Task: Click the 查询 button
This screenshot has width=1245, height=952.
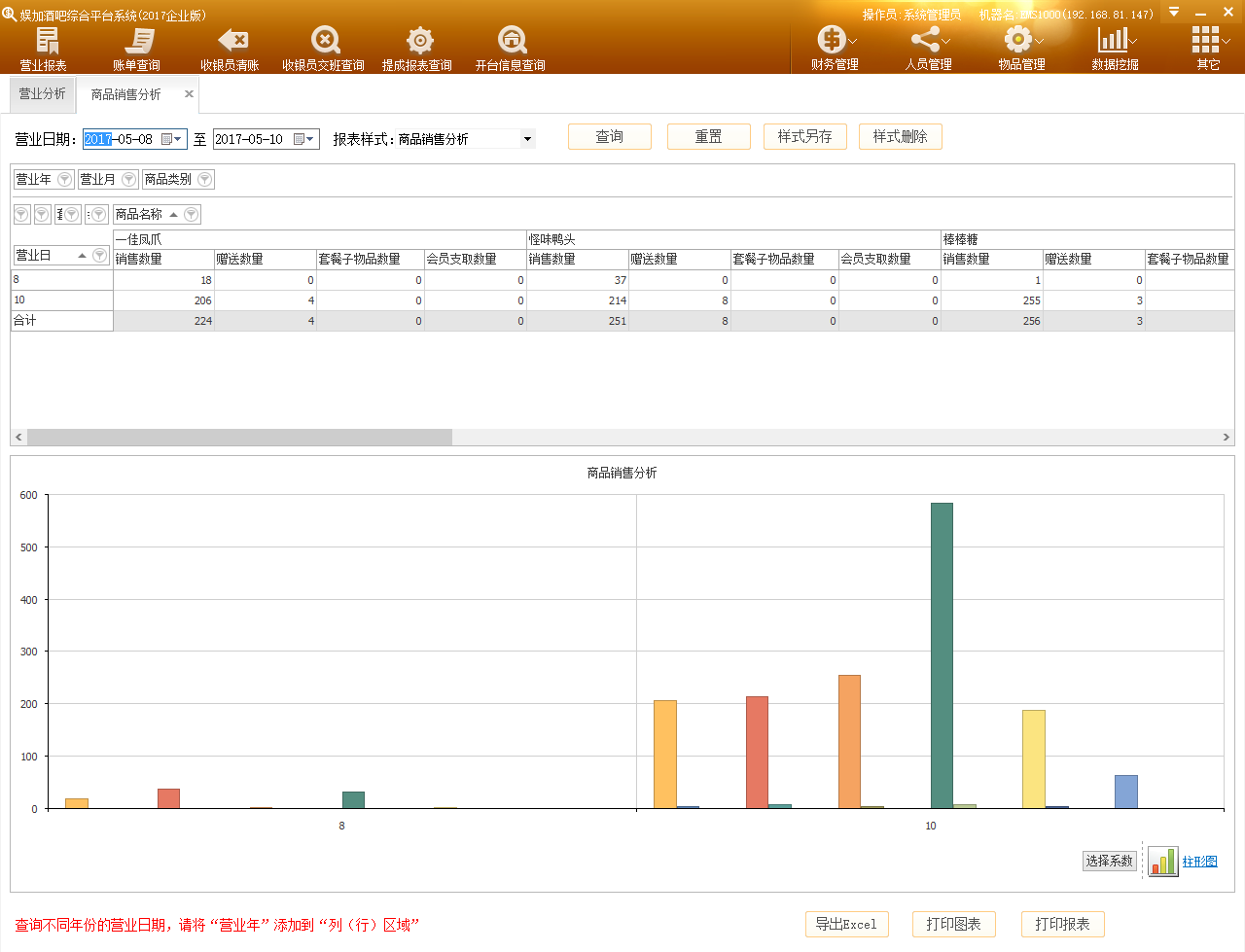Action: pyautogui.click(x=609, y=137)
